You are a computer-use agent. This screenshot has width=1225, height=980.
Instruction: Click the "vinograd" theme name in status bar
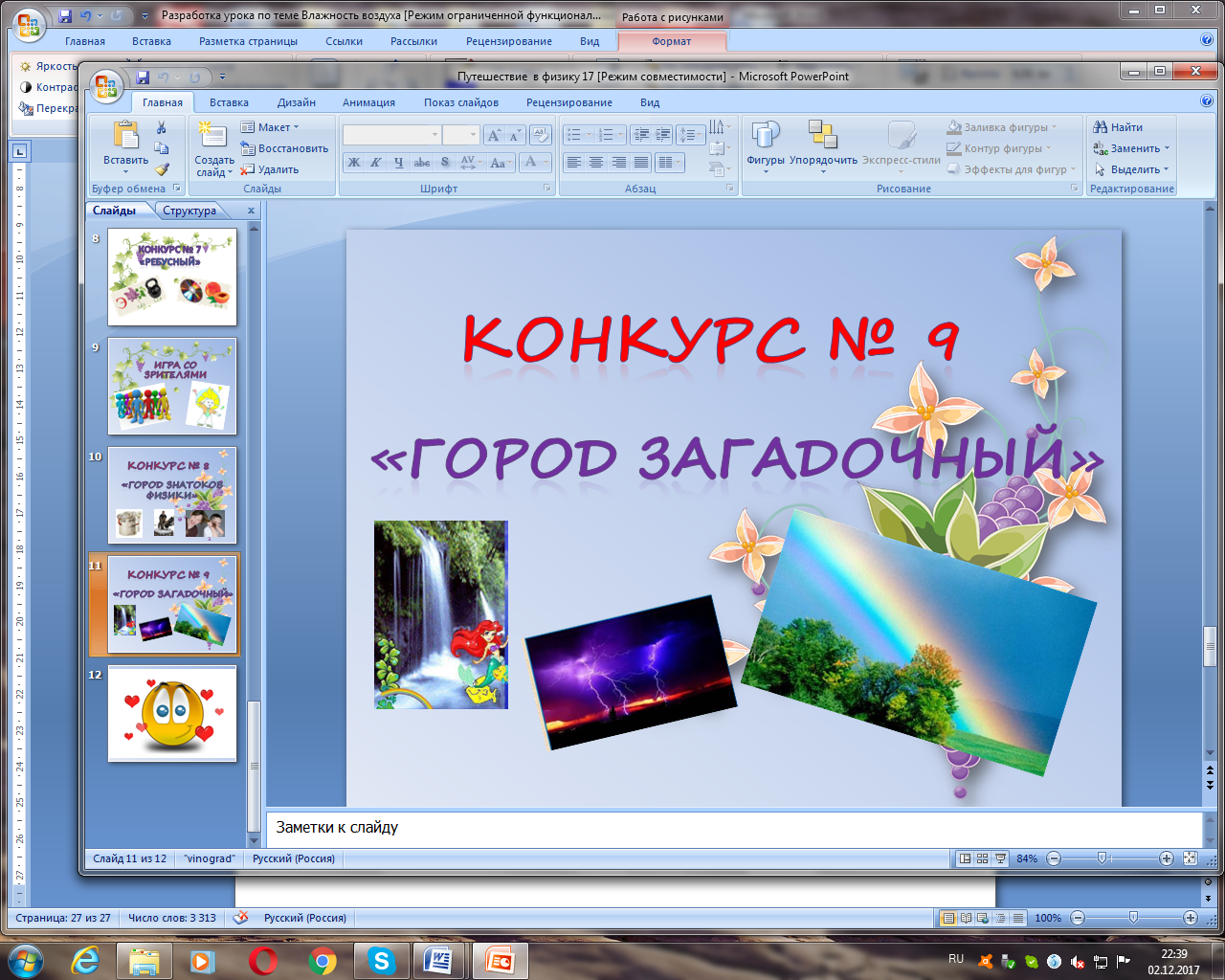coord(210,858)
